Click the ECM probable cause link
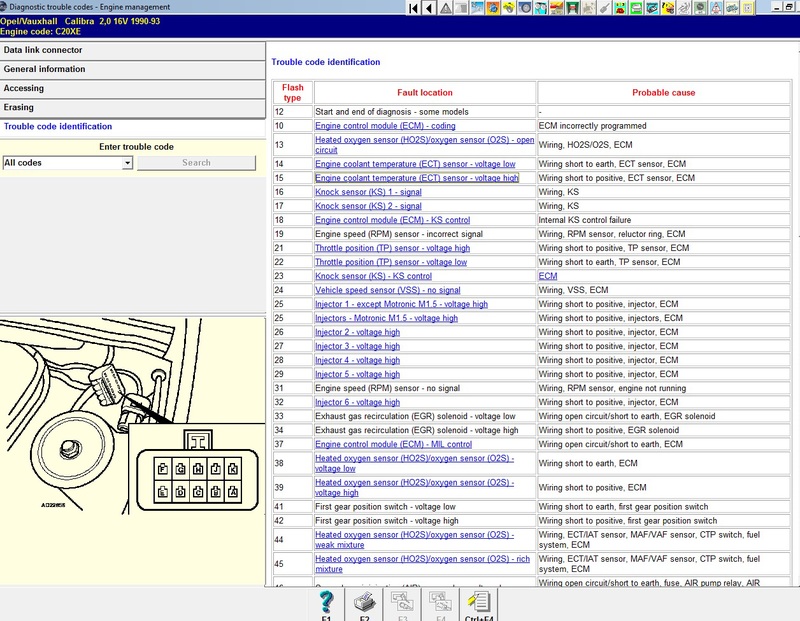The height and width of the screenshot is (621, 800). 548,276
